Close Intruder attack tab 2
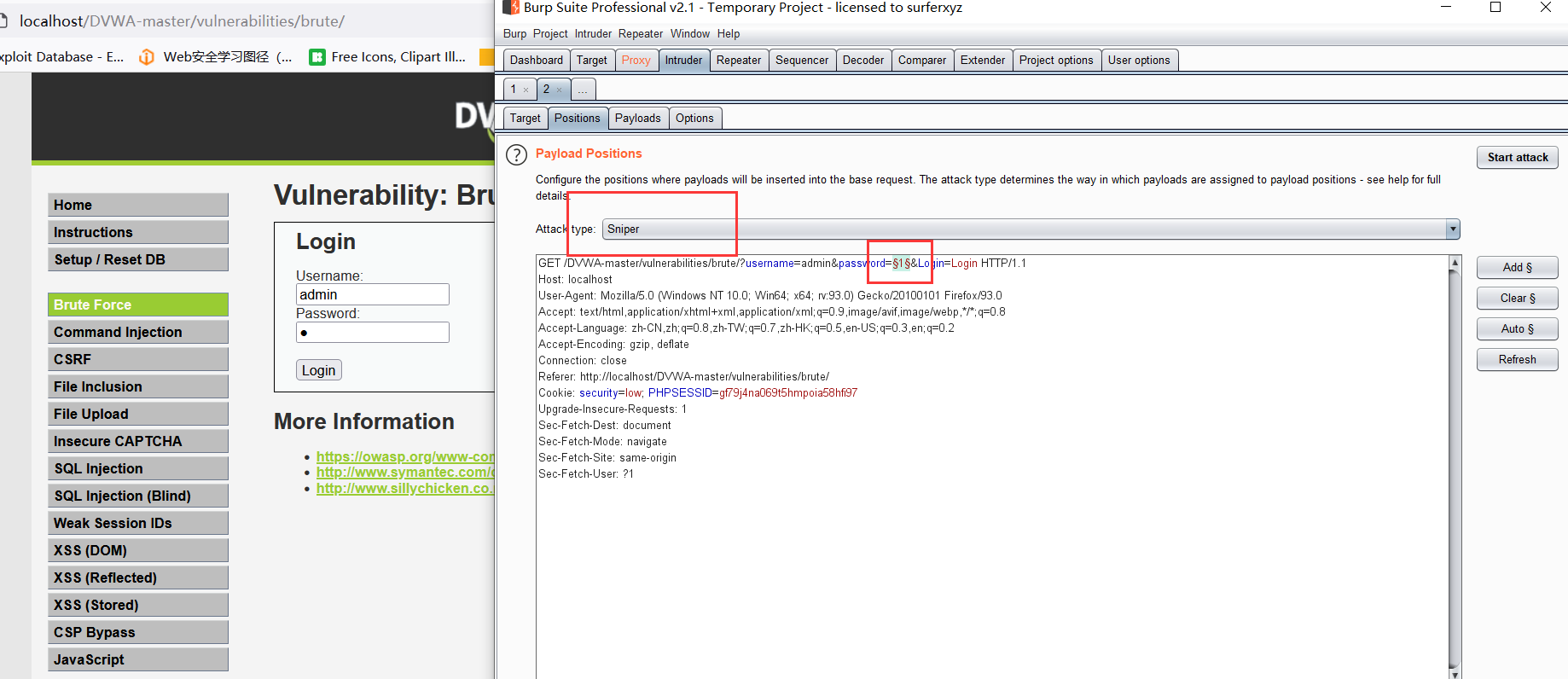Viewport: 1568px width, 679px height. click(x=560, y=90)
